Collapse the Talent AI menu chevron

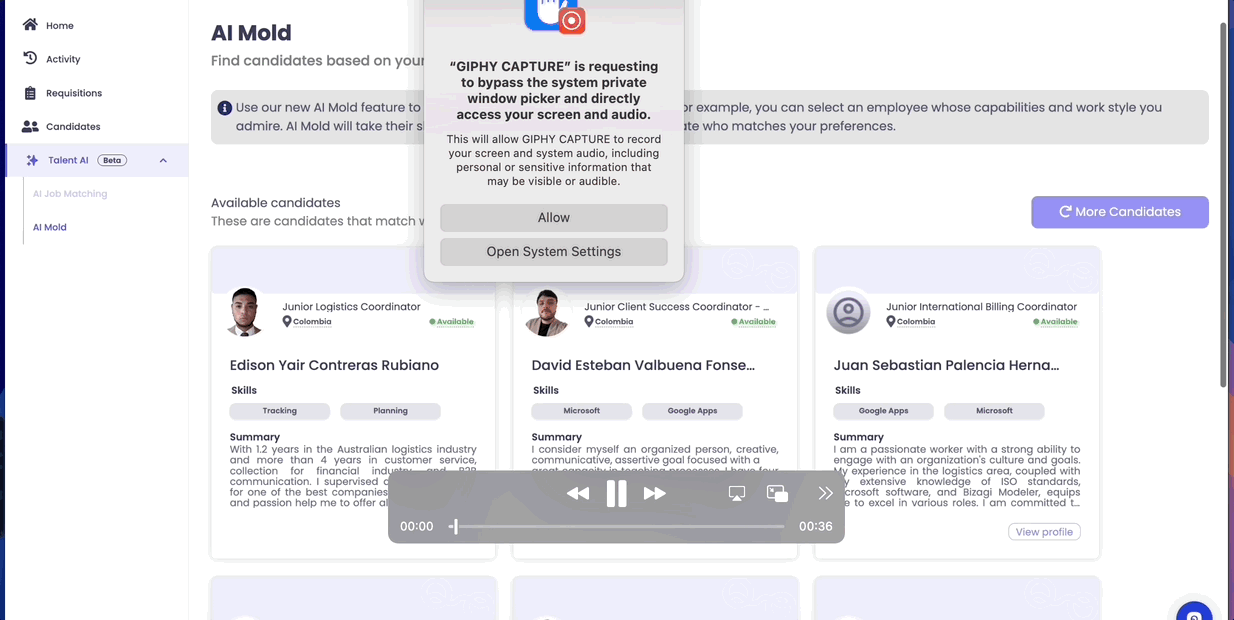pyautogui.click(x=163, y=160)
